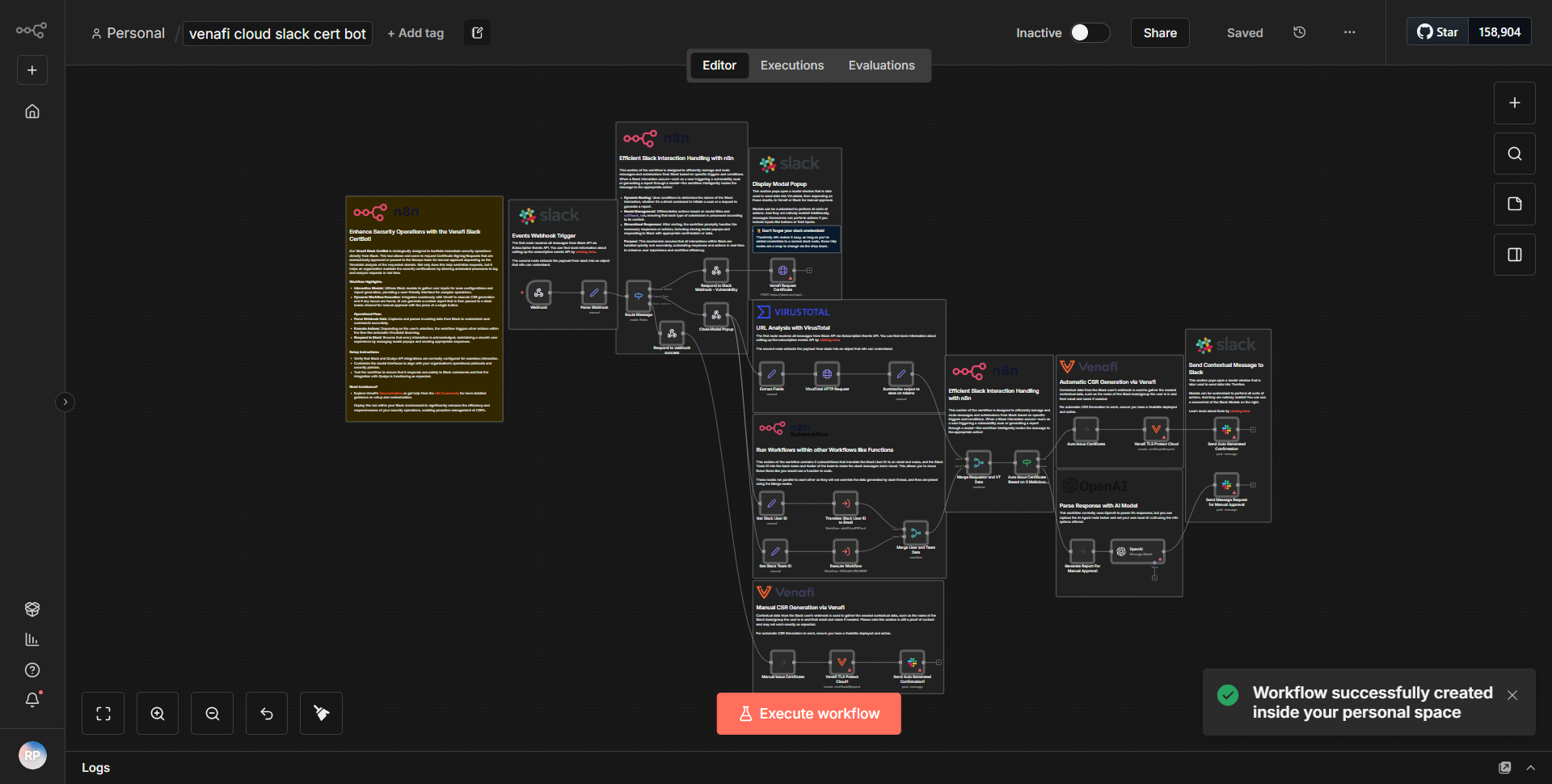Select the Route Message switch node
The width and height of the screenshot is (1552, 784).
(x=639, y=296)
